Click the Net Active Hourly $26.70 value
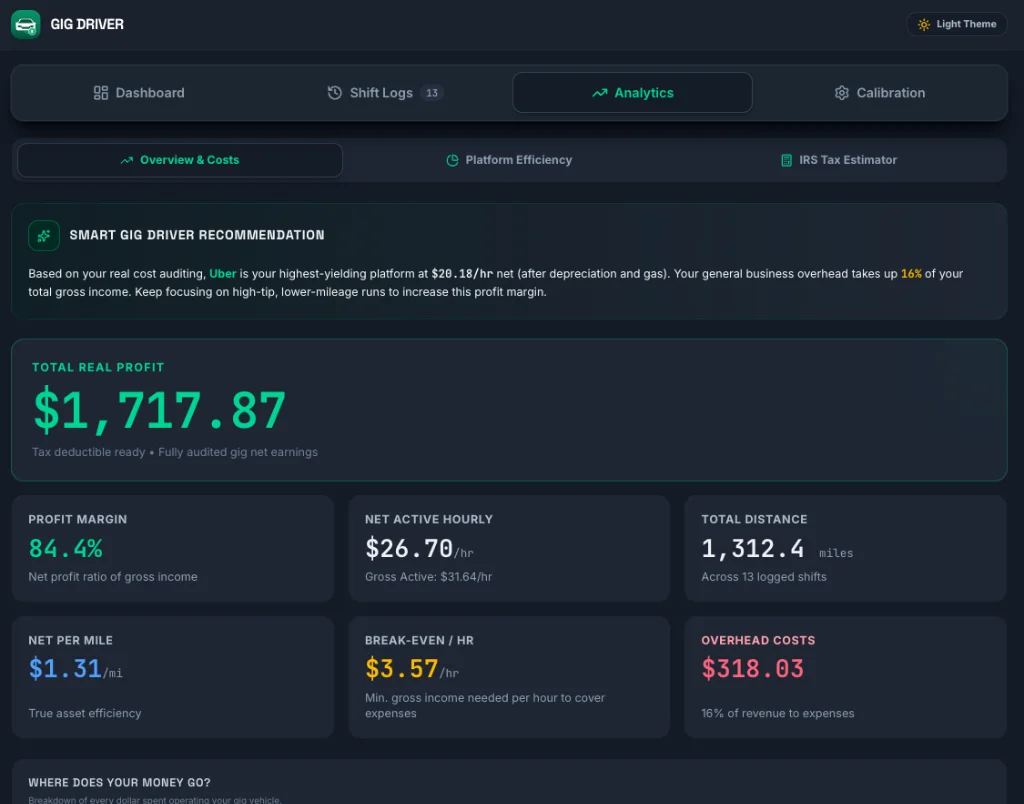The height and width of the screenshot is (804, 1024). 409,549
